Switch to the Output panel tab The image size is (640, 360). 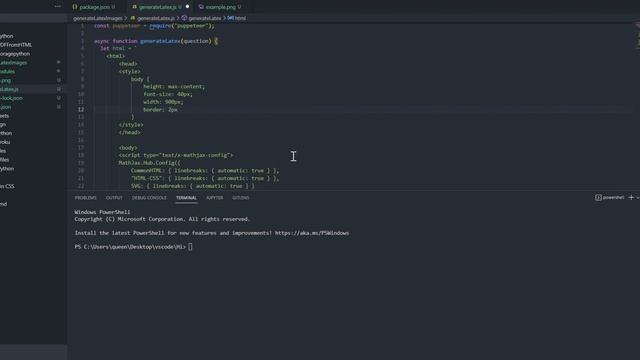coord(114,198)
